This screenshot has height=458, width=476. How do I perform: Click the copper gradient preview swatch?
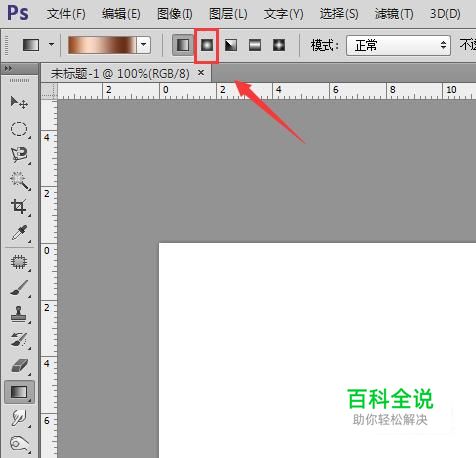(102, 45)
